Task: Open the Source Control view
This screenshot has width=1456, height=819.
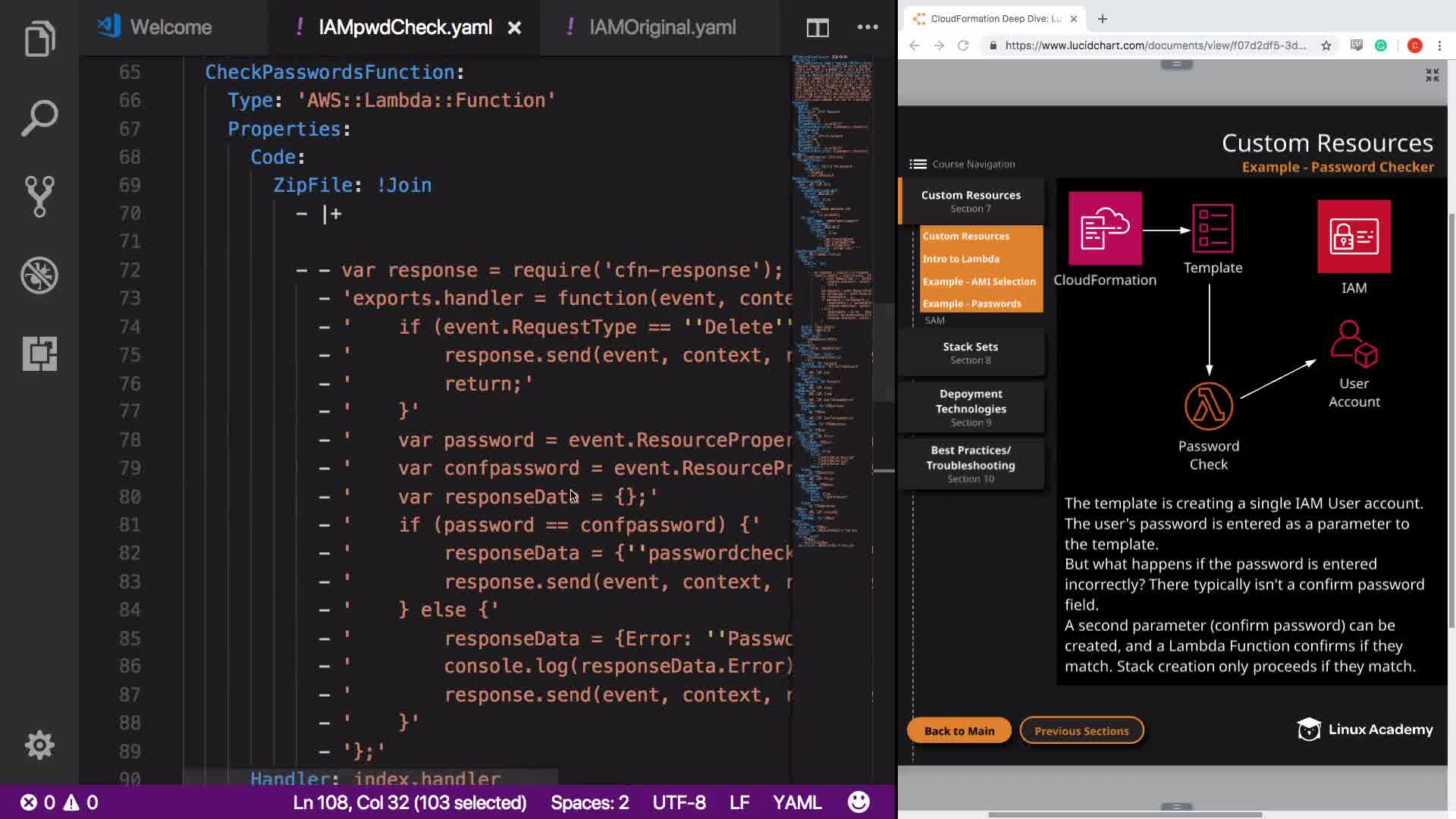Action: pyautogui.click(x=39, y=196)
